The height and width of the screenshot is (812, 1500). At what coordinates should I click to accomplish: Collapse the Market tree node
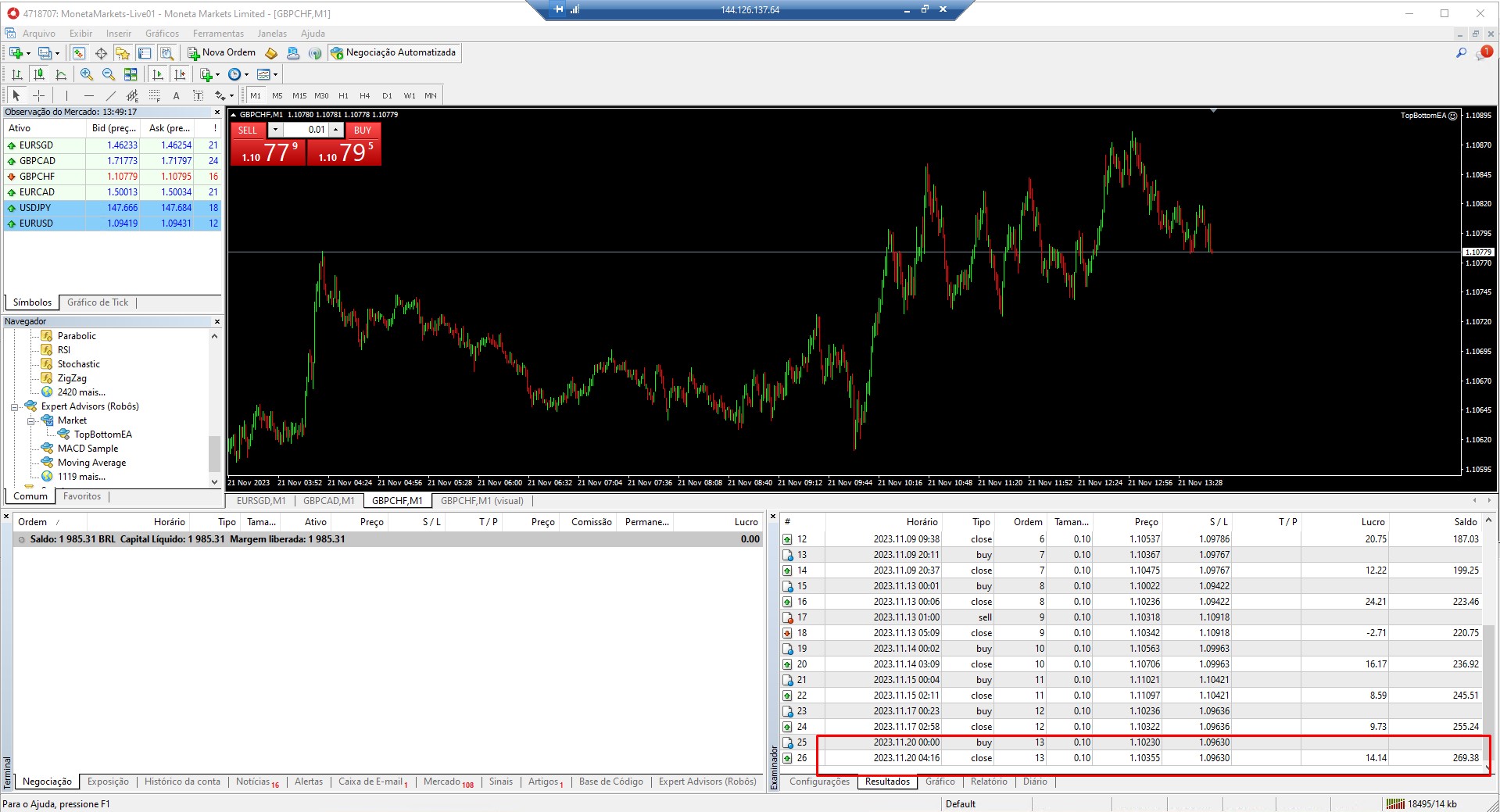[31, 421]
